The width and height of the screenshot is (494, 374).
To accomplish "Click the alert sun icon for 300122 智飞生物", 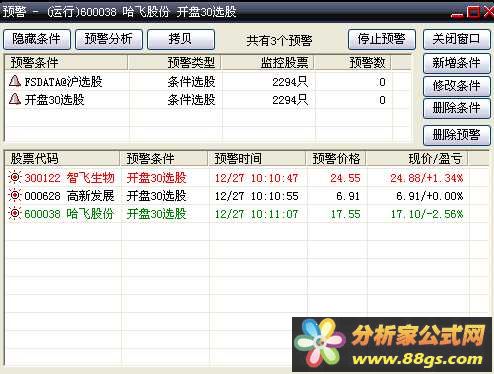I will (15, 177).
